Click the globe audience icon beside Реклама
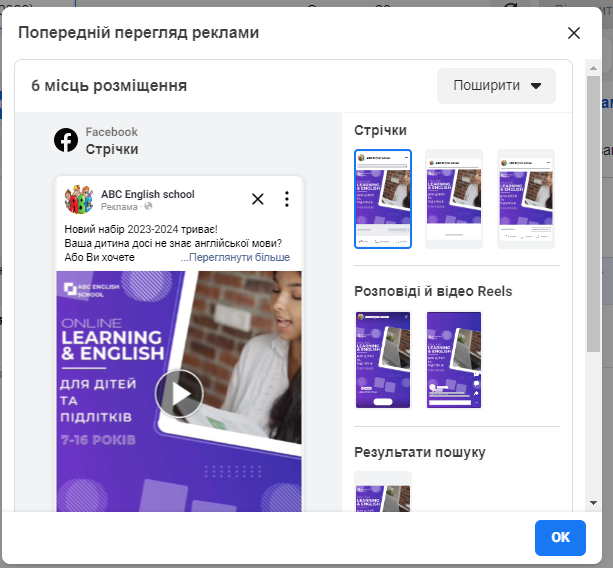613x568 pixels. tap(148, 206)
